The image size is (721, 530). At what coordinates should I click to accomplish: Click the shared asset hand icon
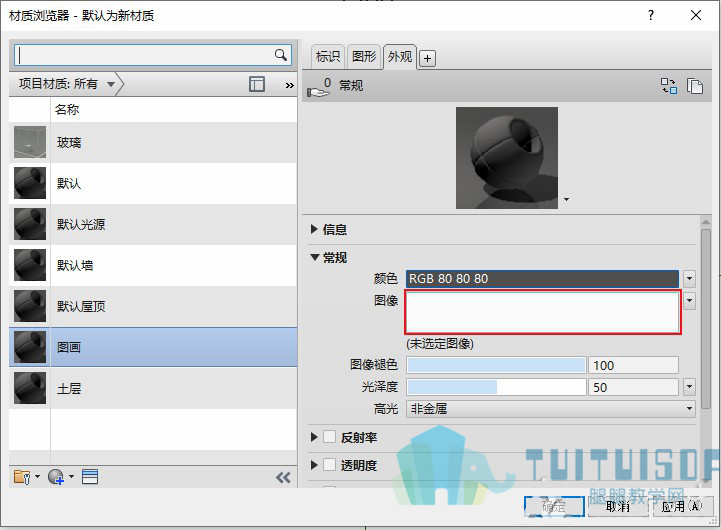pyautogui.click(x=319, y=87)
